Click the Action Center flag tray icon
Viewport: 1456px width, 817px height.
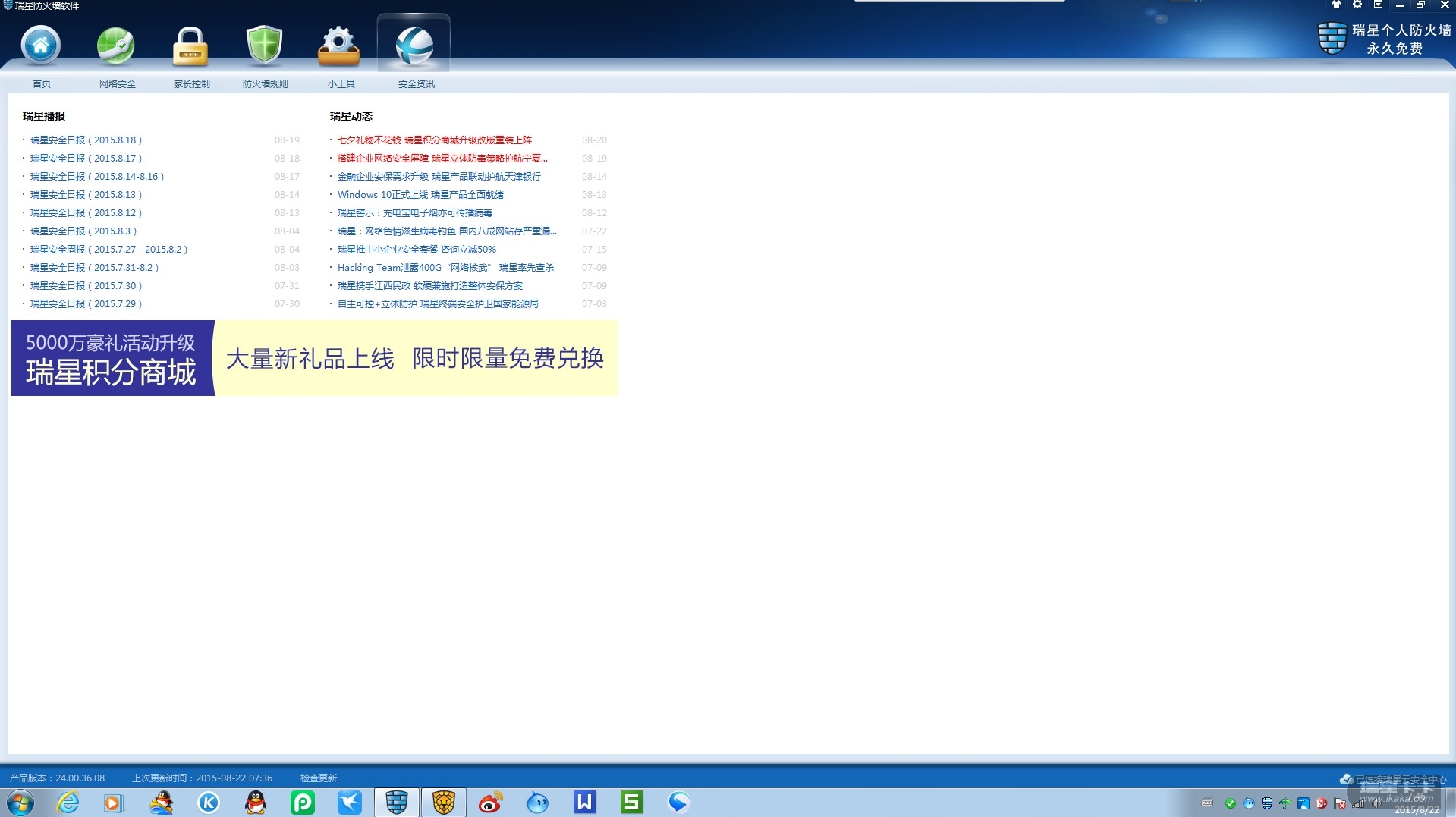[x=1340, y=803]
